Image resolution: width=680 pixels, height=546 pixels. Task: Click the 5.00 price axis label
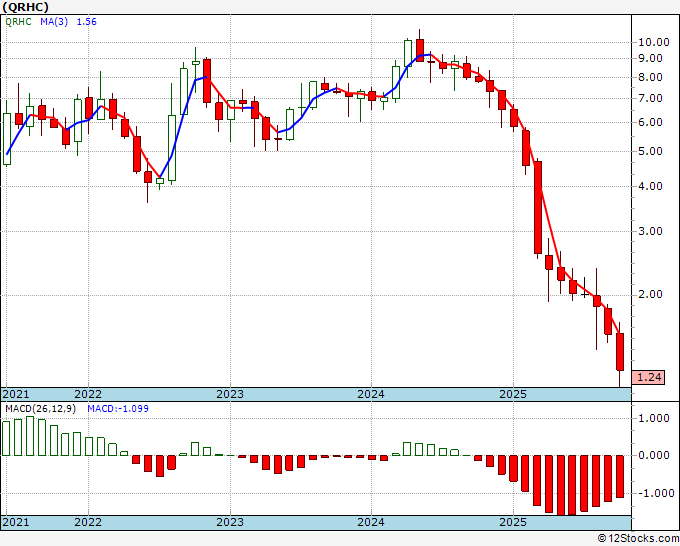coord(650,152)
